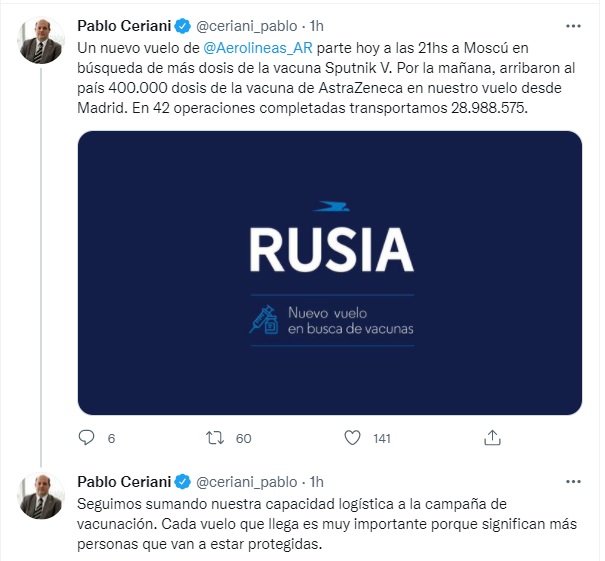Open the share icon on first tweet
This screenshot has height=561, width=605.
tap(492, 438)
